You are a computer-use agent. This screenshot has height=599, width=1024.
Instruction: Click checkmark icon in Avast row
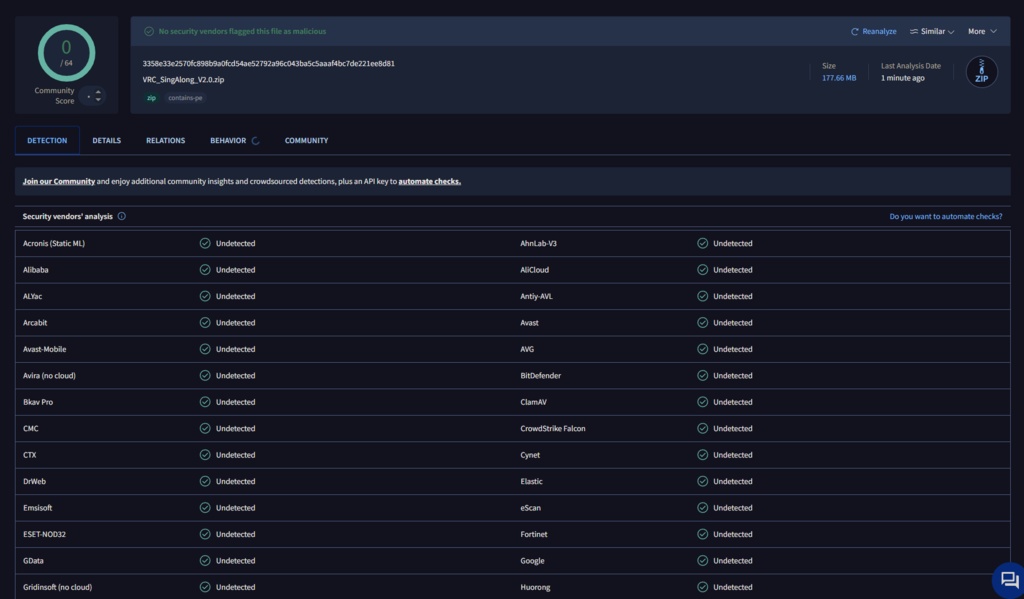[702, 323]
